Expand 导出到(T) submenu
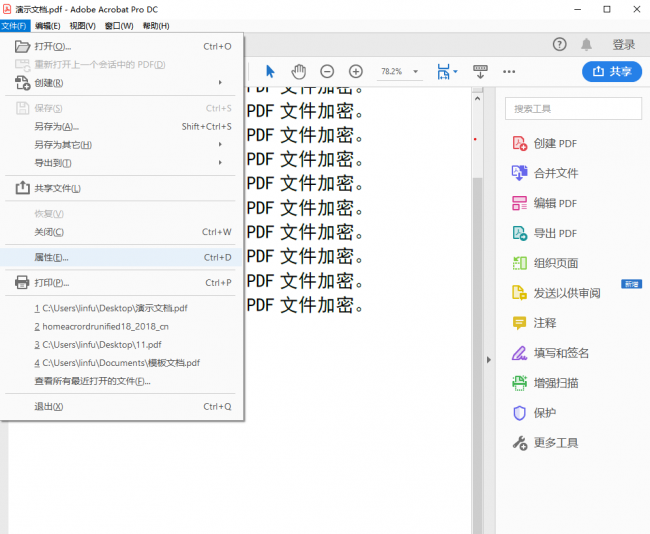This screenshot has width=650, height=534. pyautogui.click(x=122, y=163)
